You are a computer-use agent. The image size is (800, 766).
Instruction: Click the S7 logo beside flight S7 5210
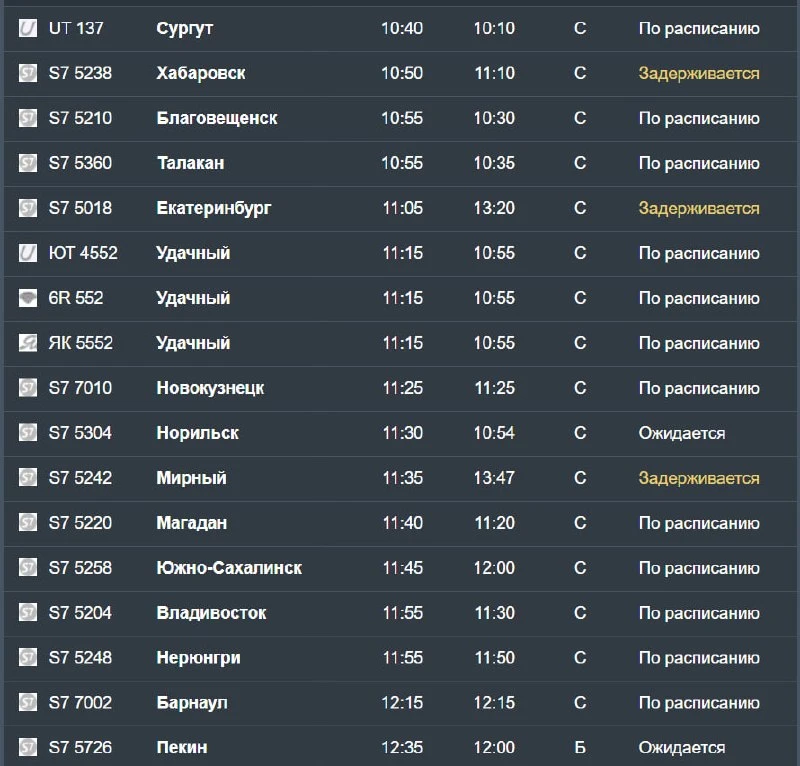click(x=28, y=118)
